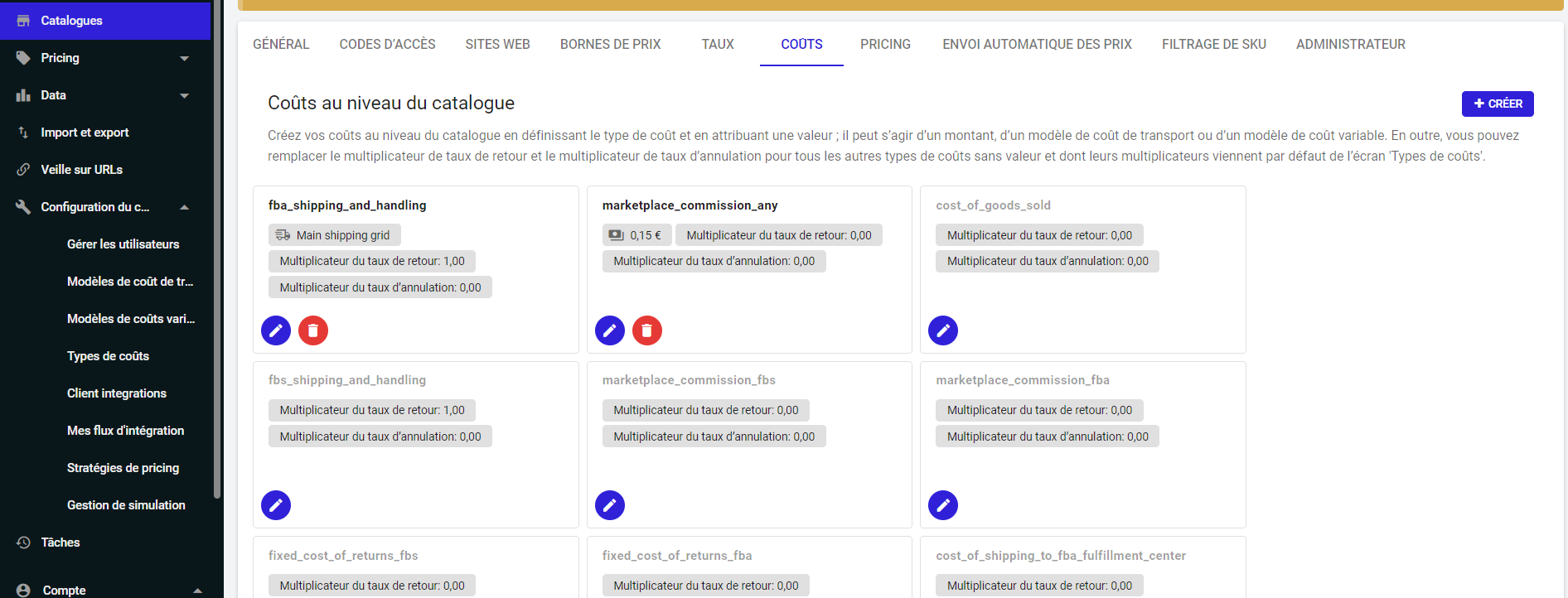Open the CODES D'ACCÈS tab
Screen dimensions: 1568x598
[x=387, y=45]
